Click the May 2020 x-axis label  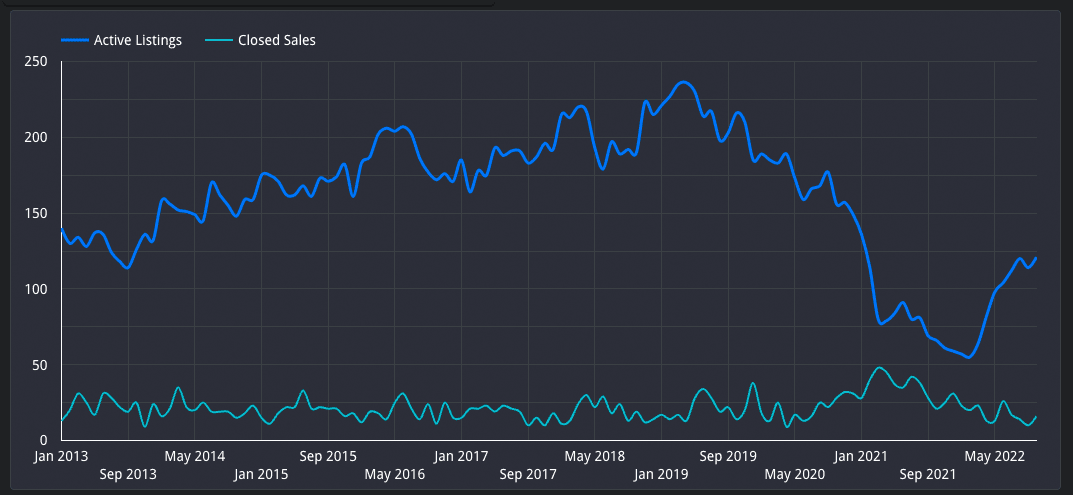click(x=795, y=474)
